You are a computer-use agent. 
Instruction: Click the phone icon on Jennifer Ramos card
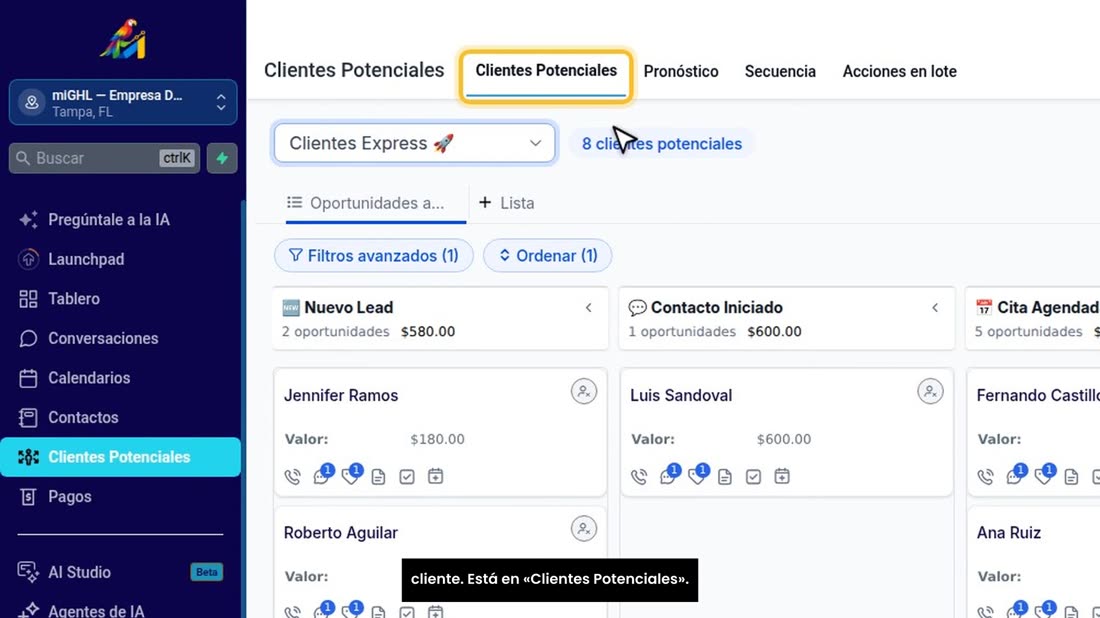pos(293,477)
